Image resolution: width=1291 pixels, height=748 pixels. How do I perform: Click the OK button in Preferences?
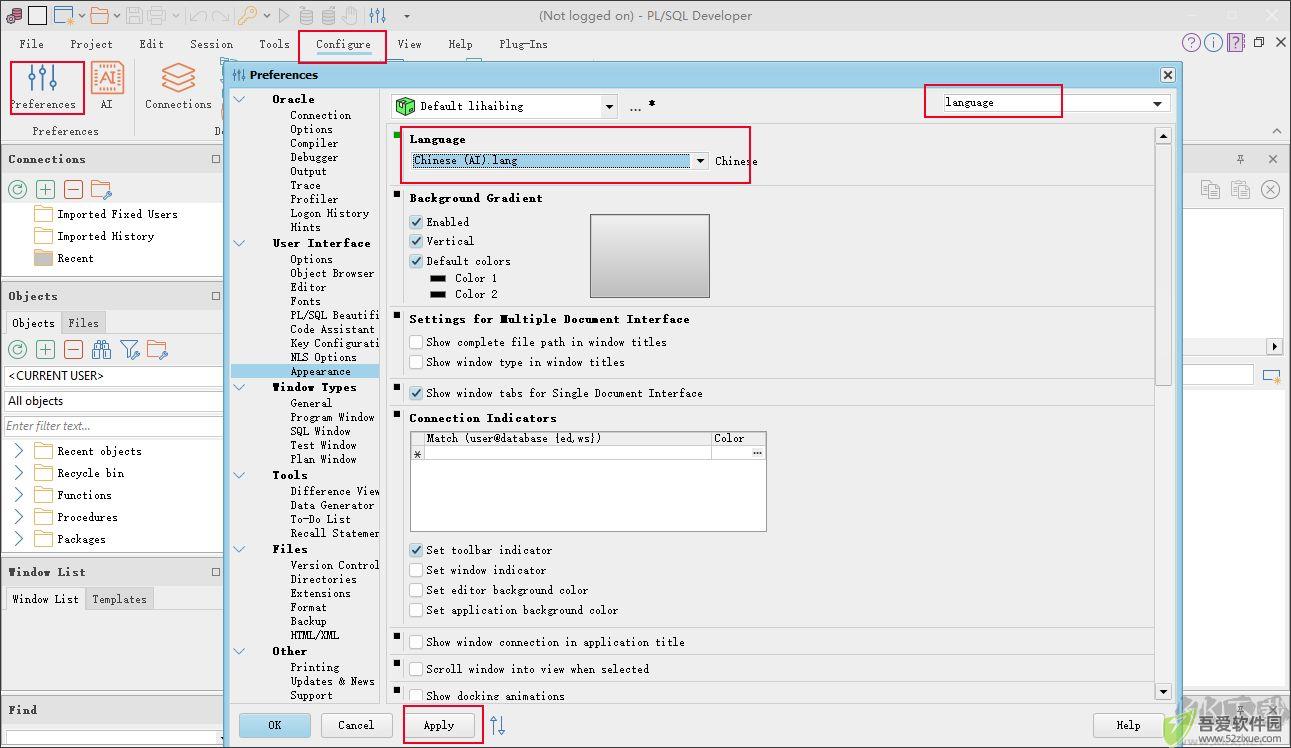pyautogui.click(x=274, y=726)
